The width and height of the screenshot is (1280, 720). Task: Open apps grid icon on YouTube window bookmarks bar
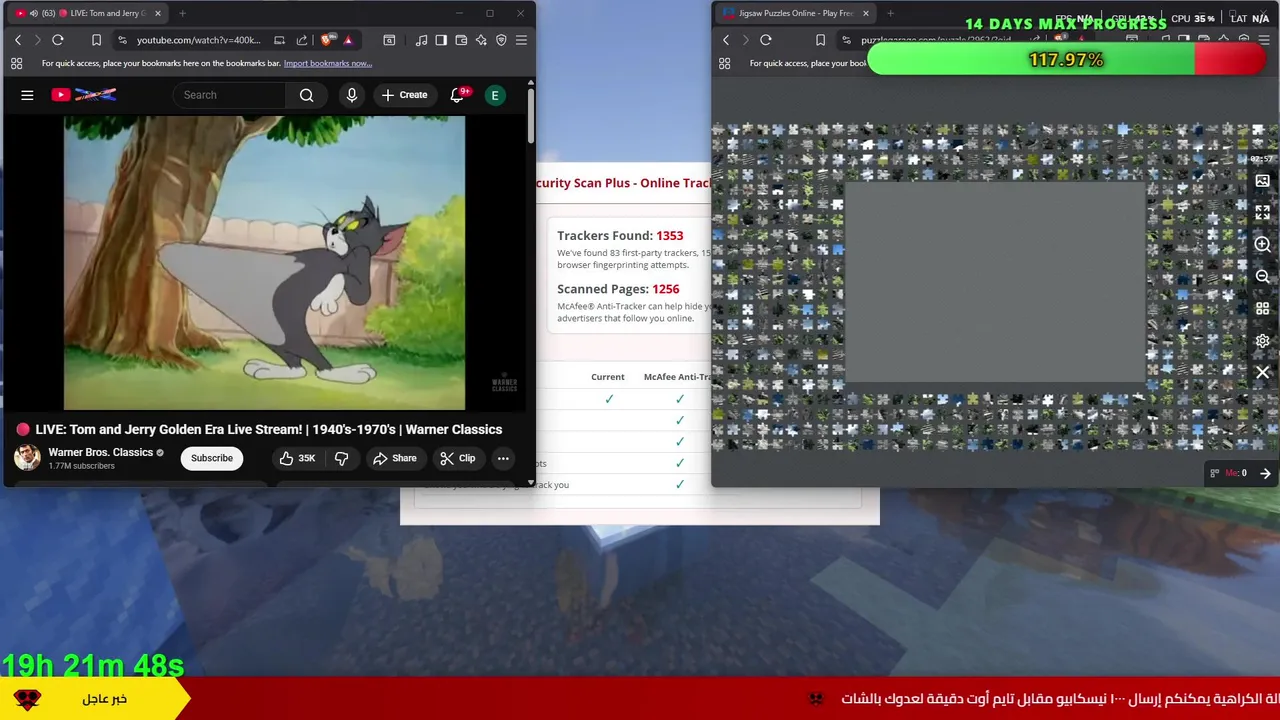click(x=16, y=63)
